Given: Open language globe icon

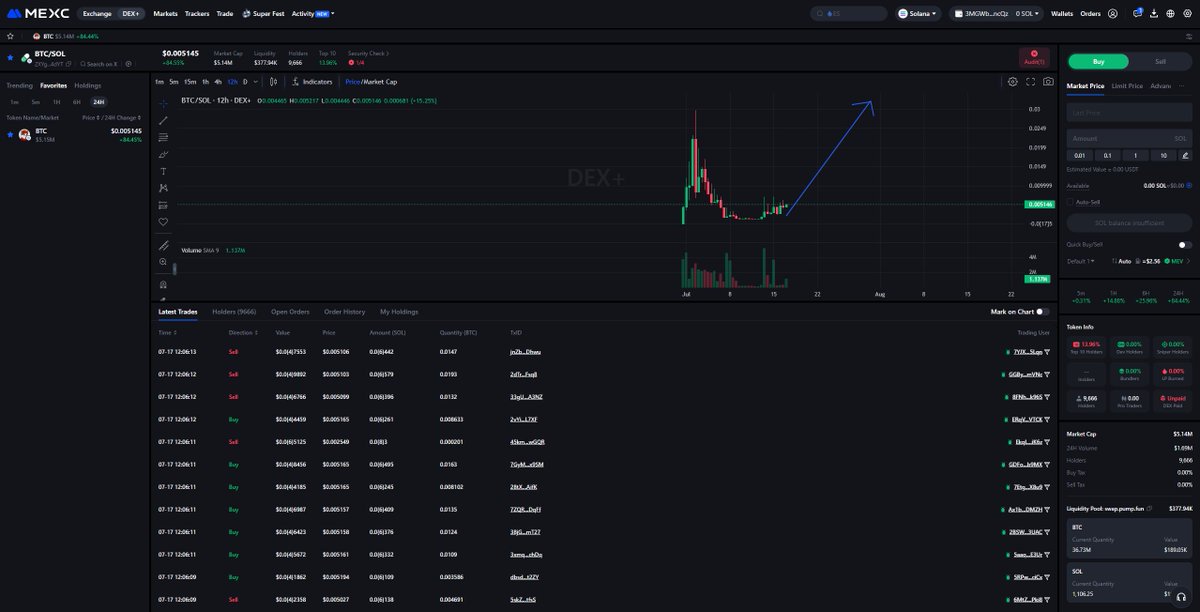Looking at the screenshot, I should [1170, 14].
